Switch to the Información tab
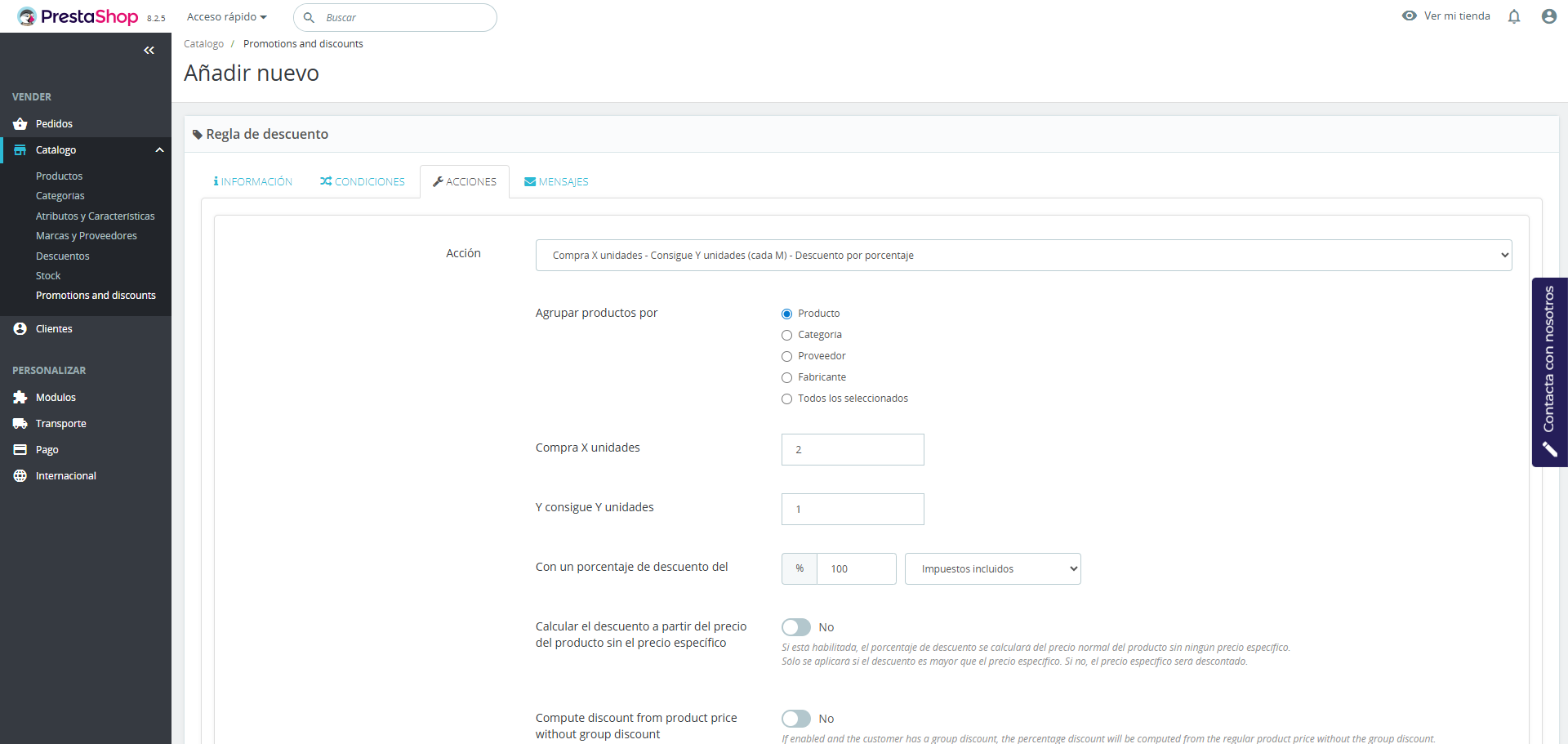Image resolution: width=1568 pixels, height=744 pixels. (x=252, y=182)
